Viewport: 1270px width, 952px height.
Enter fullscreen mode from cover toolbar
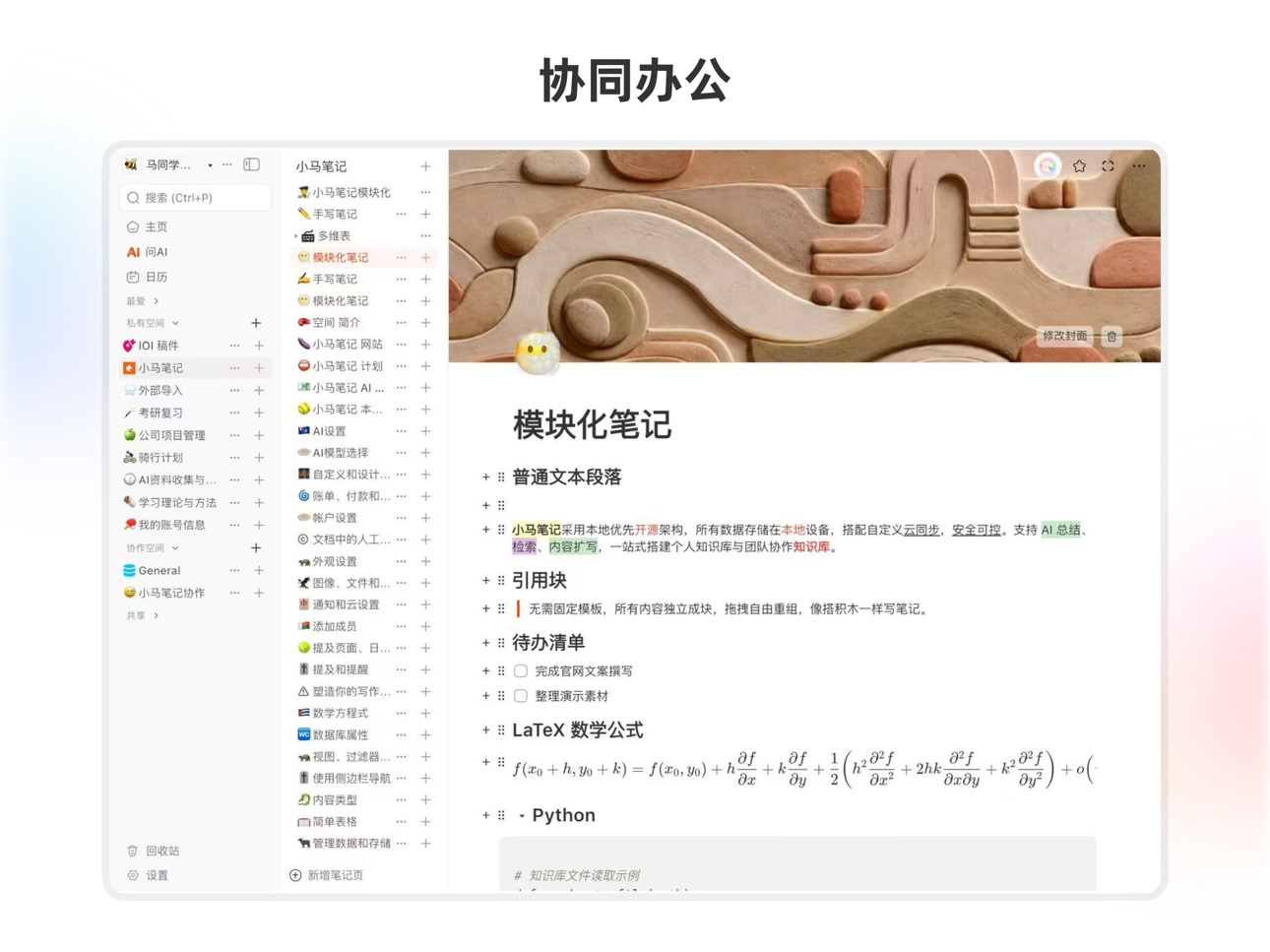(1109, 166)
